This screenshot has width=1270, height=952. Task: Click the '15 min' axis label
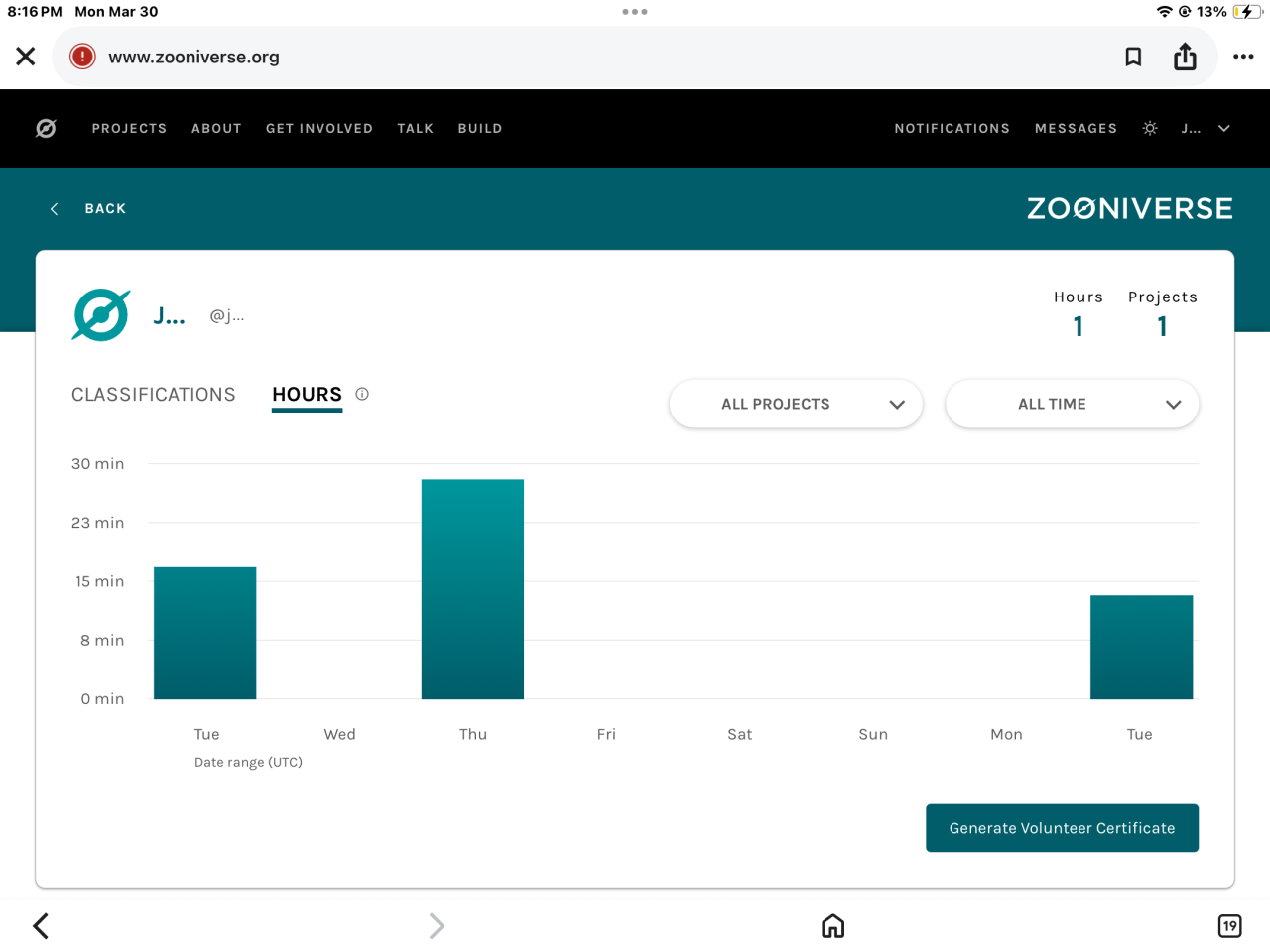pyautogui.click(x=100, y=581)
